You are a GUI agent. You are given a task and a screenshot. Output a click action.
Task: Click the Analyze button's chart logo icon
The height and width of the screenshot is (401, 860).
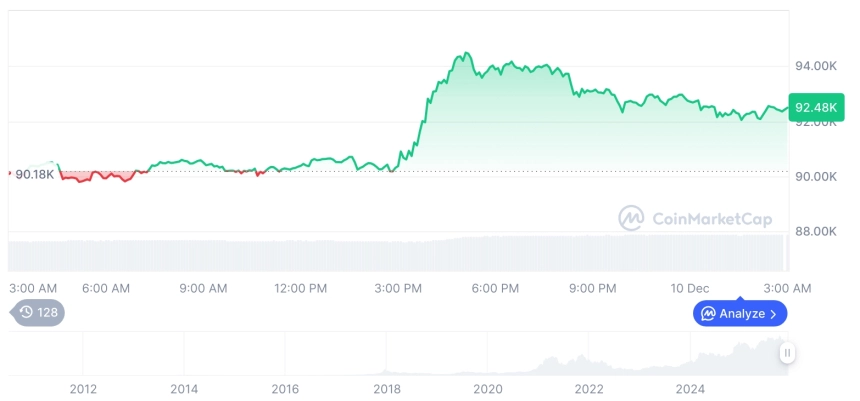click(x=708, y=314)
